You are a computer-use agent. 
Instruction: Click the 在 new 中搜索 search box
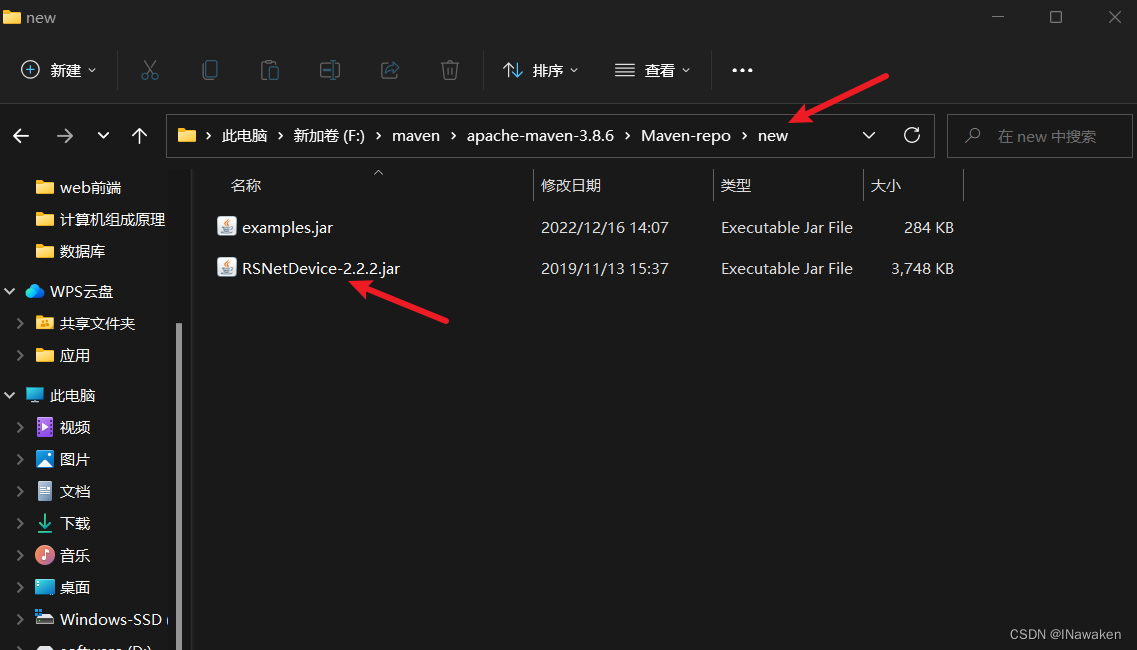[1040, 136]
